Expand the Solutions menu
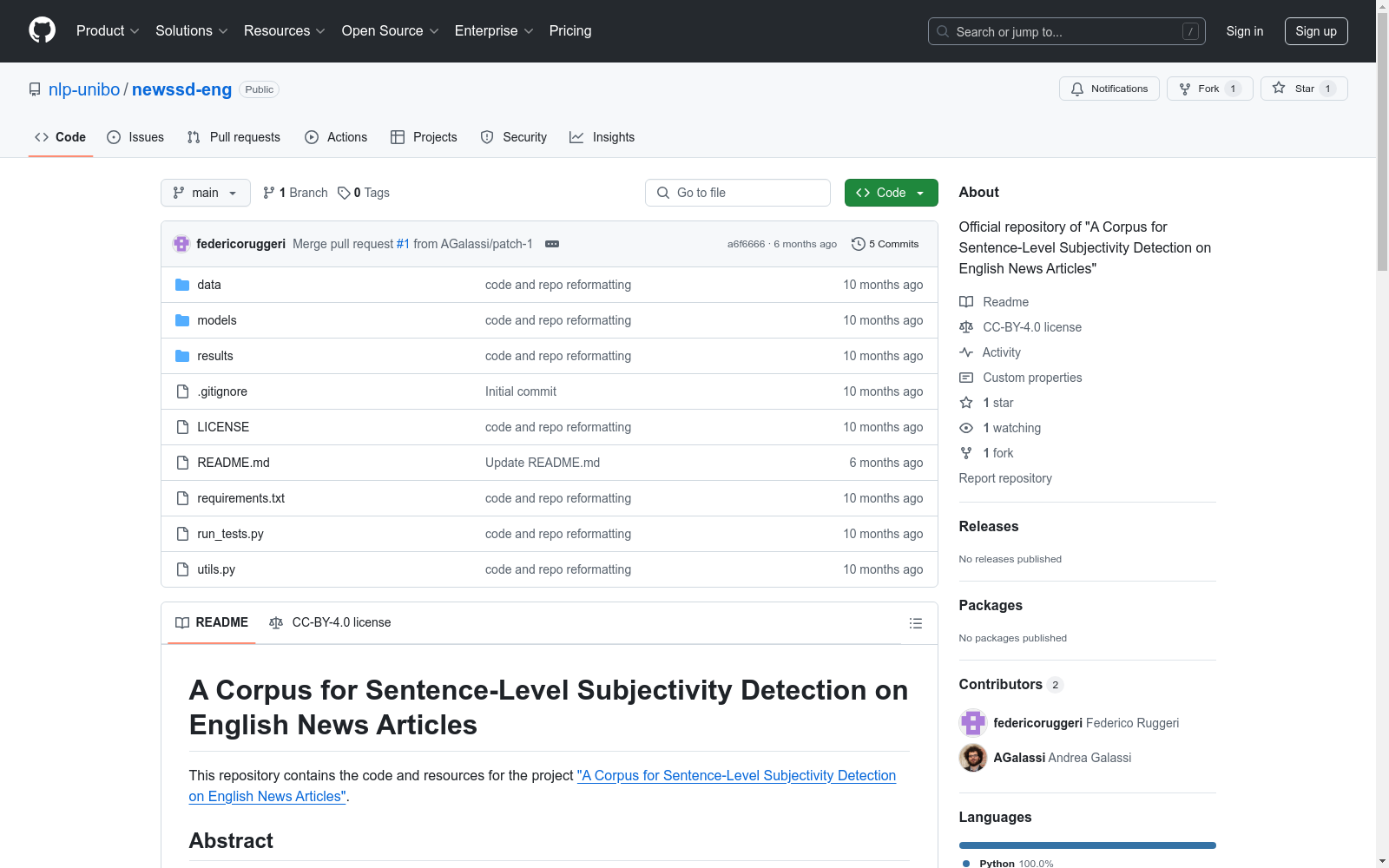Screen dimensions: 1389x868 coord(192,30)
